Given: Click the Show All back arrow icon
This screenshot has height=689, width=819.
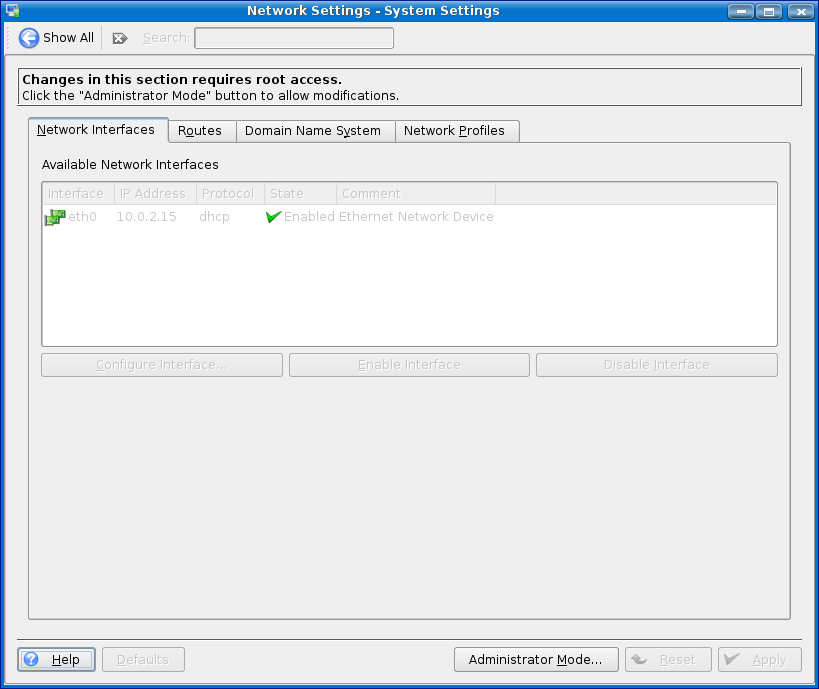Looking at the screenshot, I should 29,38.
